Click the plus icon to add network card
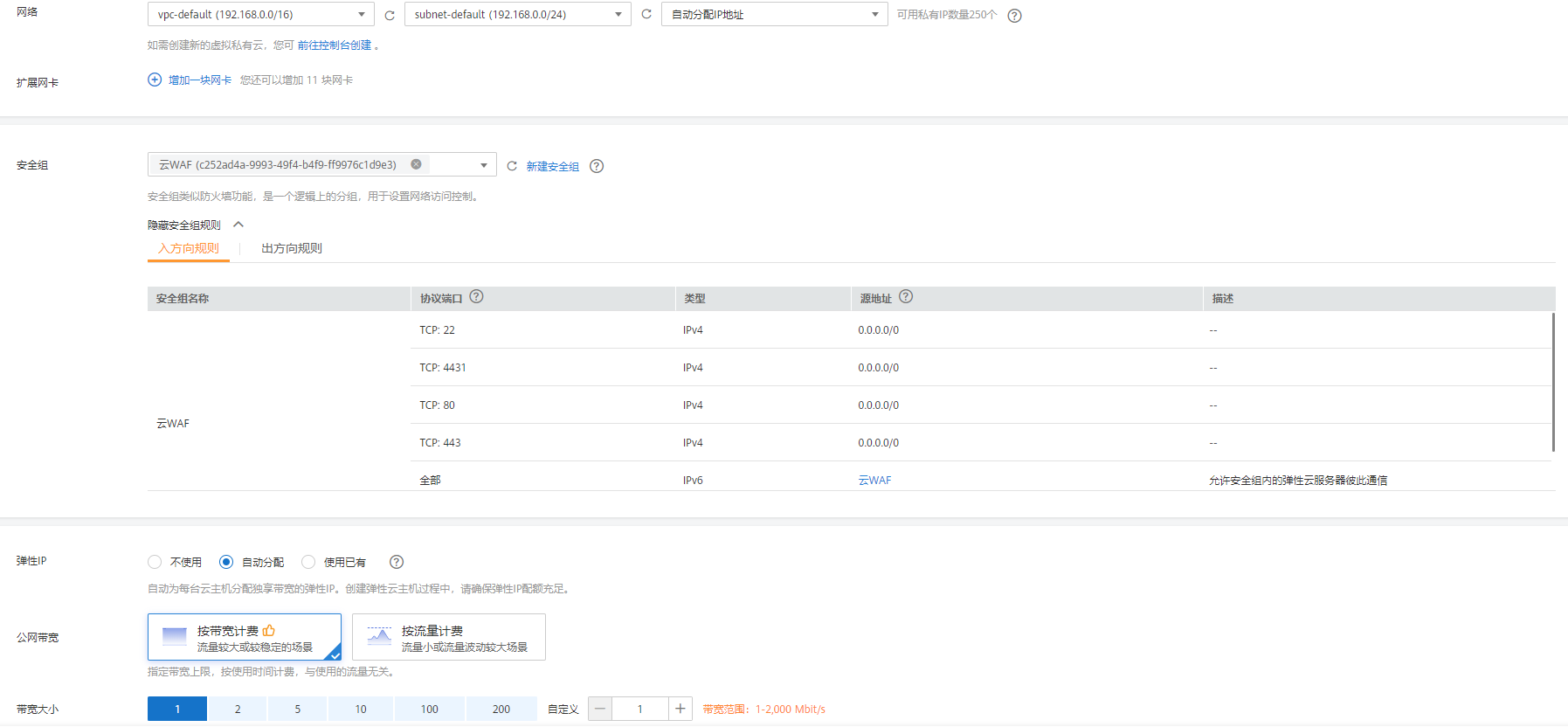 coord(155,80)
